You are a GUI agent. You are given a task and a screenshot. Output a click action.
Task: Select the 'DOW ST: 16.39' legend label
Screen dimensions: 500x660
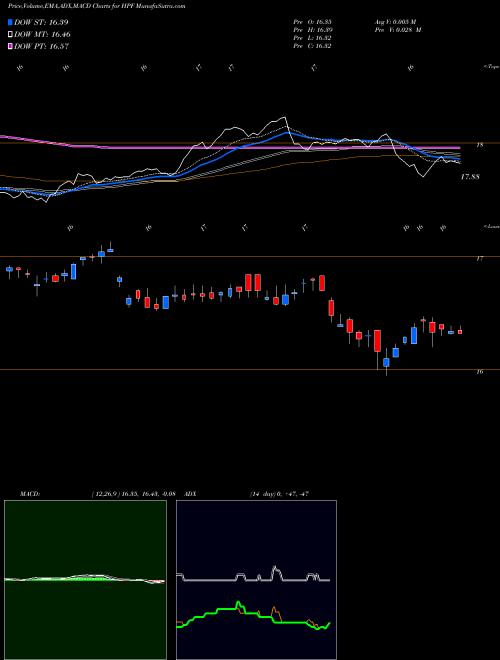(41, 22)
